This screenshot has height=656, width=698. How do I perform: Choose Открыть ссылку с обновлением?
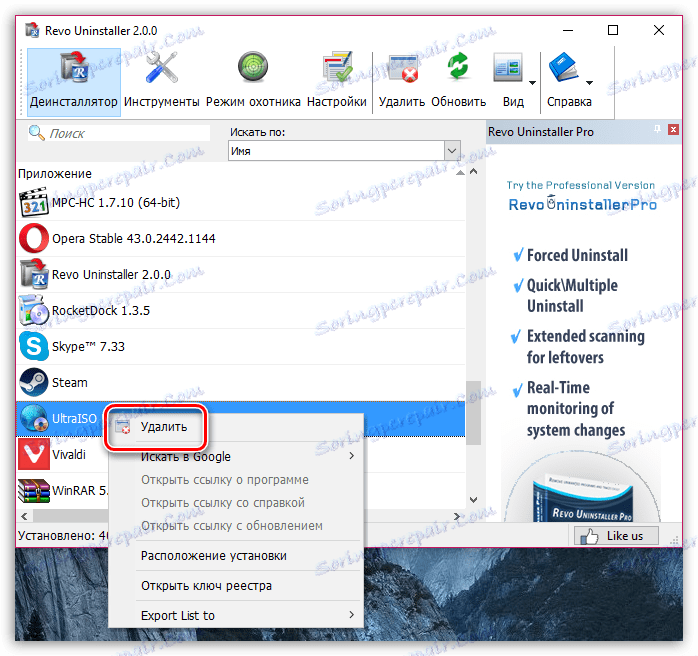click(236, 526)
